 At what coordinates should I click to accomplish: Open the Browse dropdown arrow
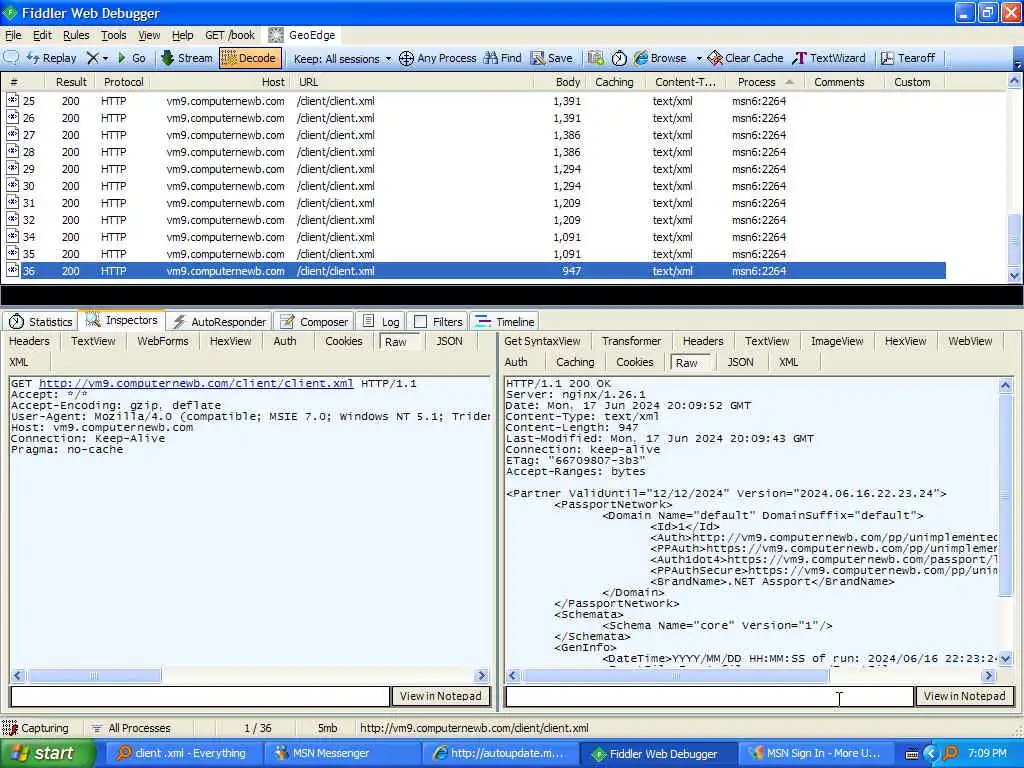(698, 58)
